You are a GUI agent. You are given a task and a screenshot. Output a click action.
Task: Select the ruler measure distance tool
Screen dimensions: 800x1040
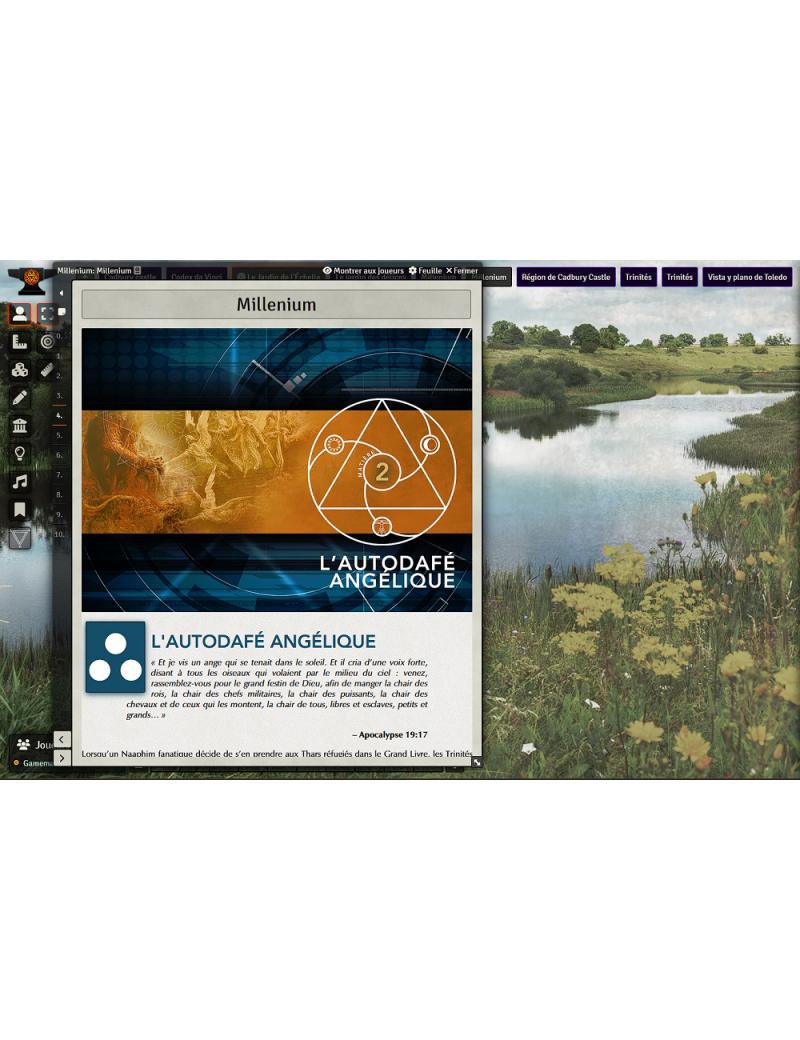[x=46, y=369]
